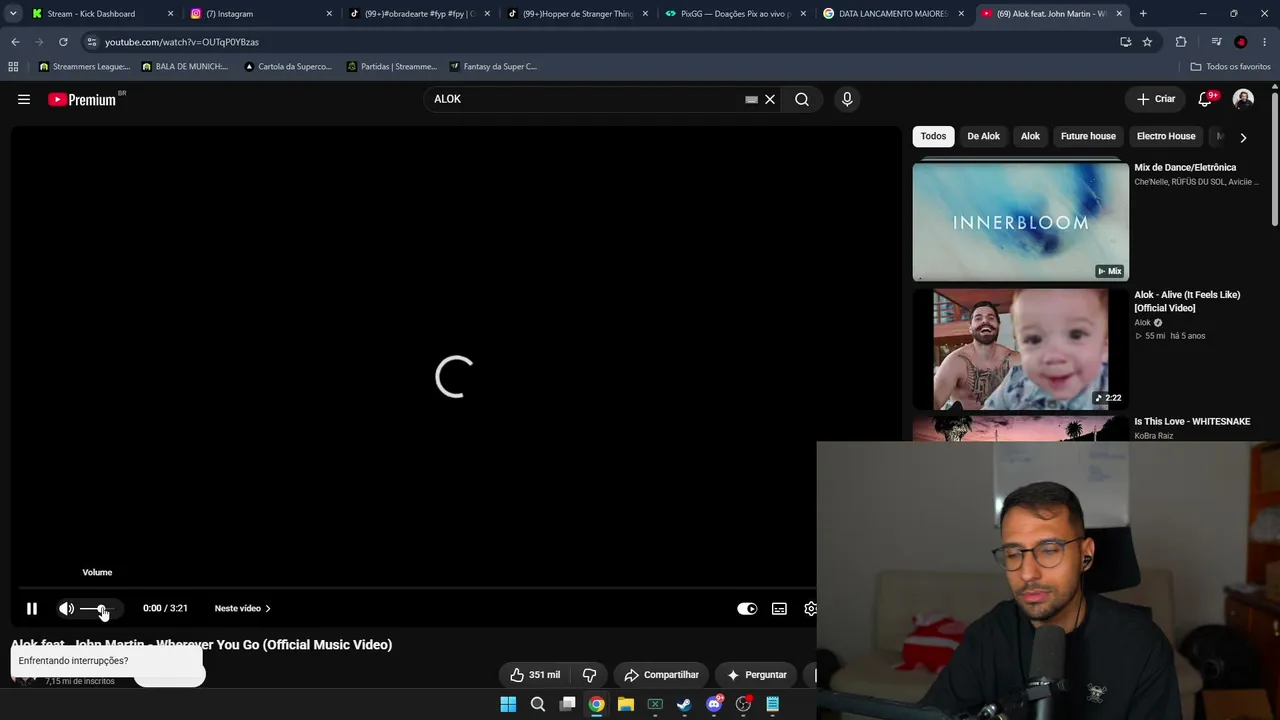This screenshot has width=1280, height=720.
Task: Expand the 'Neste vídeo' chapter chevron
Action: pyautogui.click(x=268, y=608)
